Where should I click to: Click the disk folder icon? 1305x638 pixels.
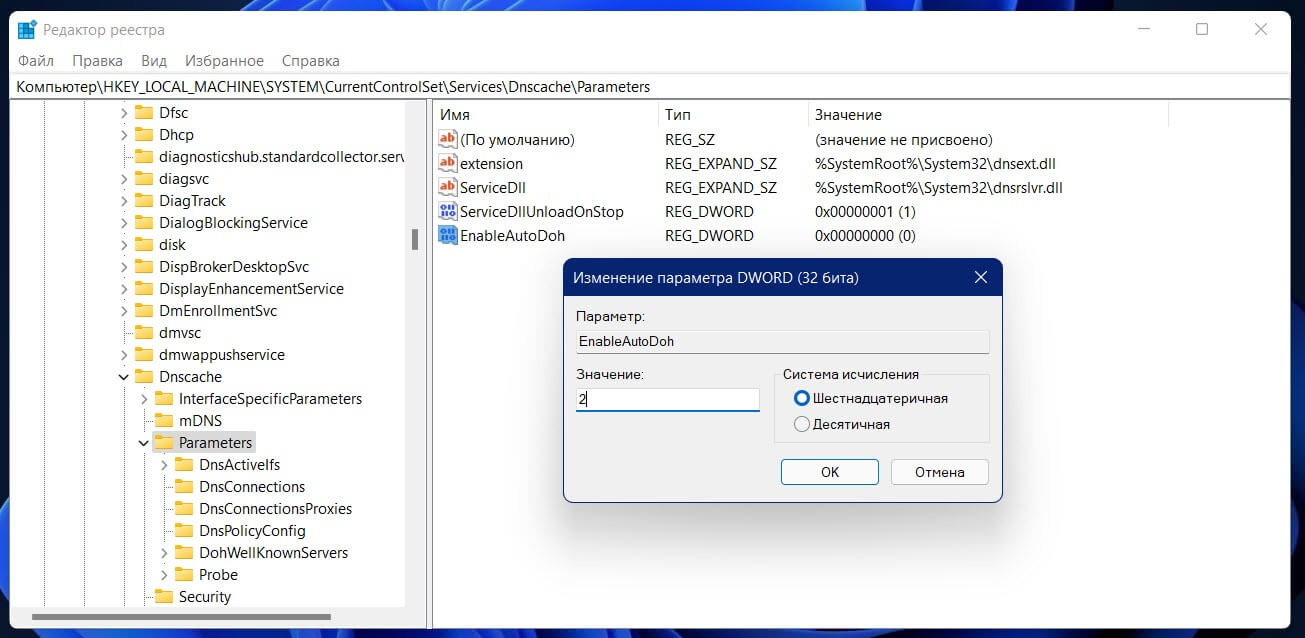click(x=144, y=244)
